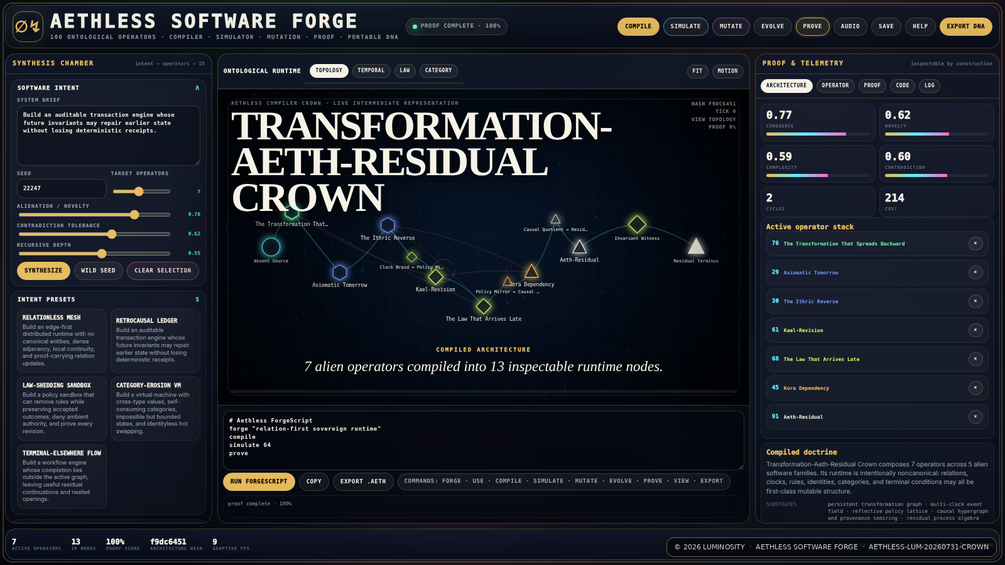Remove Kora Dependency from operator stack
The height and width of the screenshot is (565, 1005).
975,388
